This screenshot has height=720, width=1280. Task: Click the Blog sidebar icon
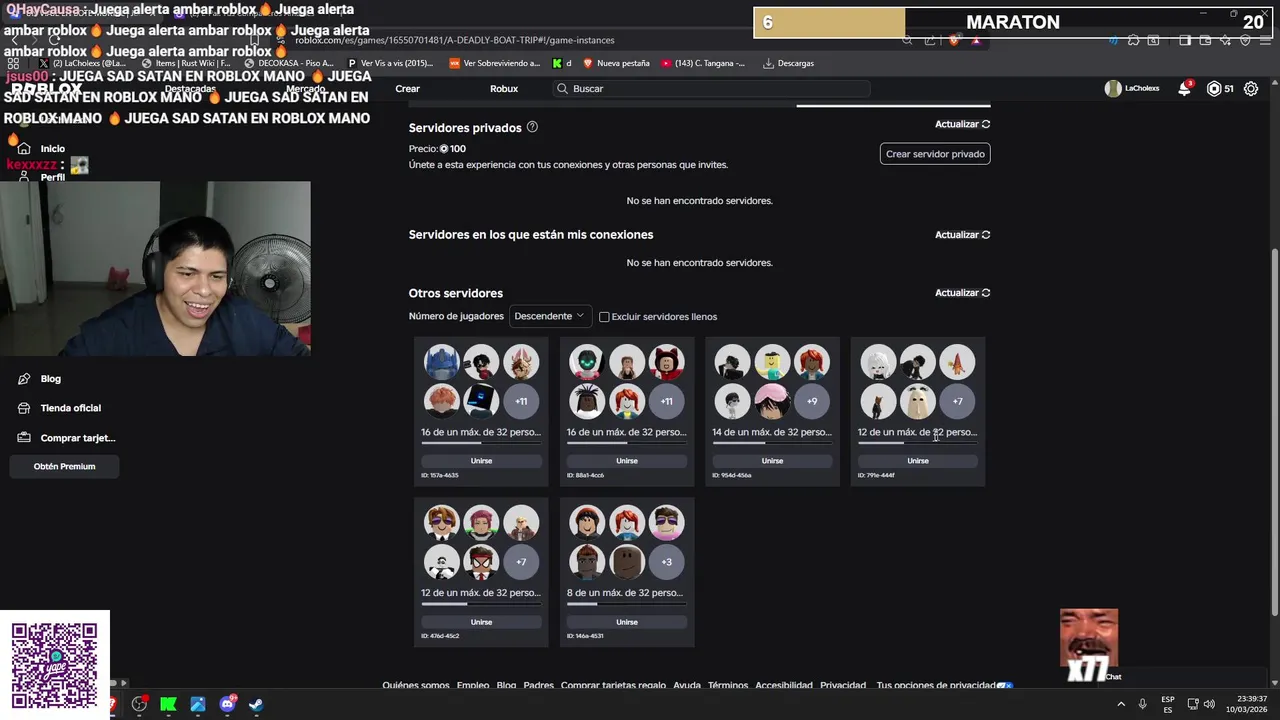click(x=24, y=379)
